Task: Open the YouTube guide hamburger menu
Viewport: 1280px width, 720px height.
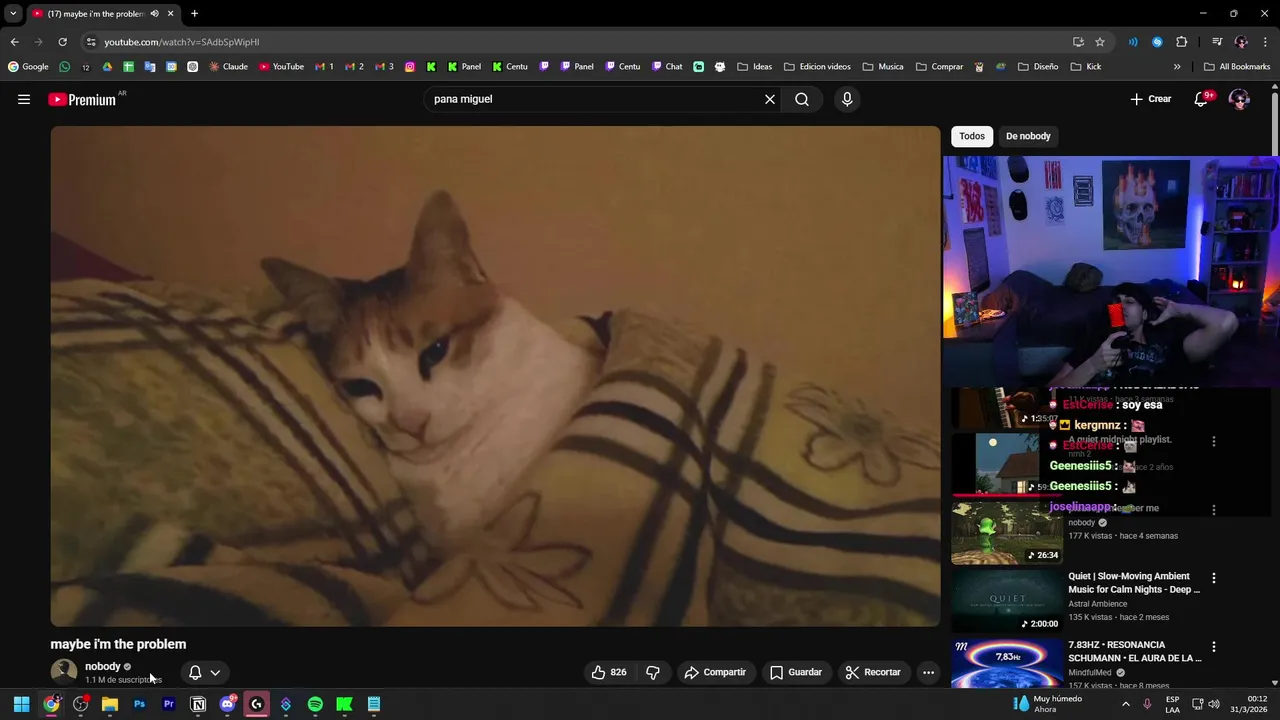Action: tap(24, 99)
